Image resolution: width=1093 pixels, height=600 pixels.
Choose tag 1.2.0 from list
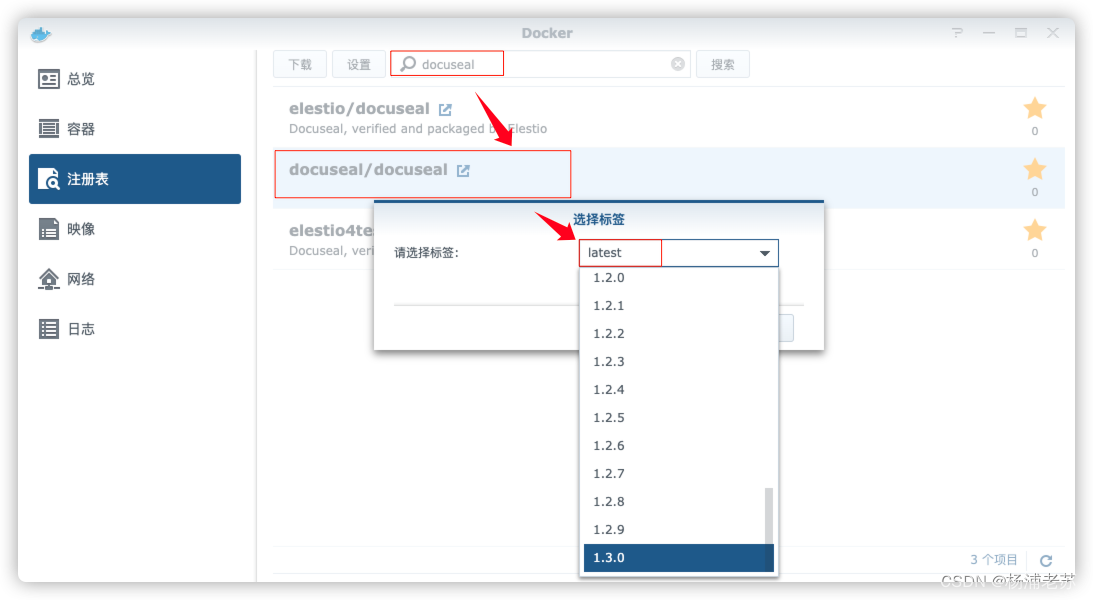click(x=678, y=277)
